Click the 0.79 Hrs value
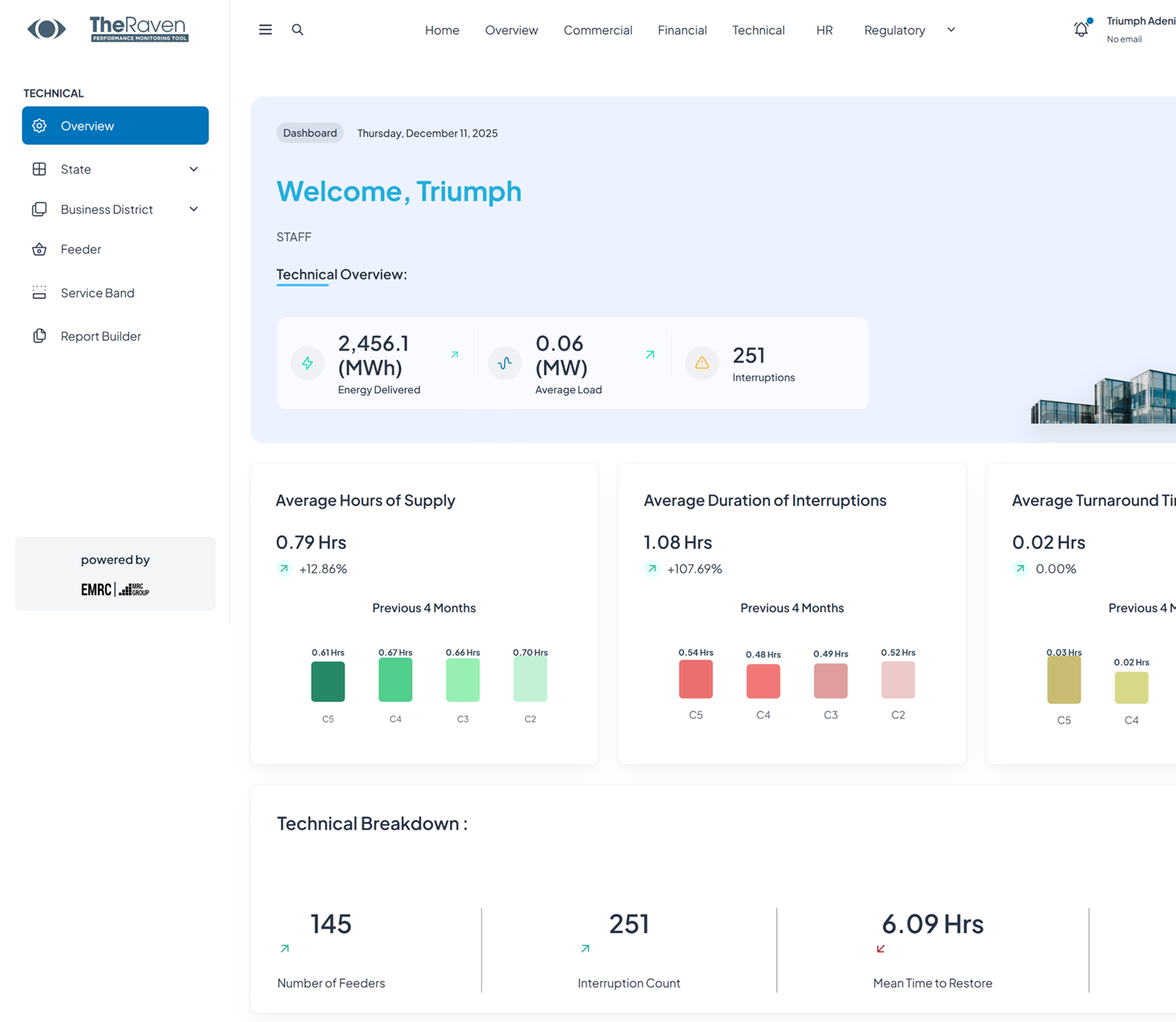The width and height of the screenshot is (1176, 1022). 311,542
